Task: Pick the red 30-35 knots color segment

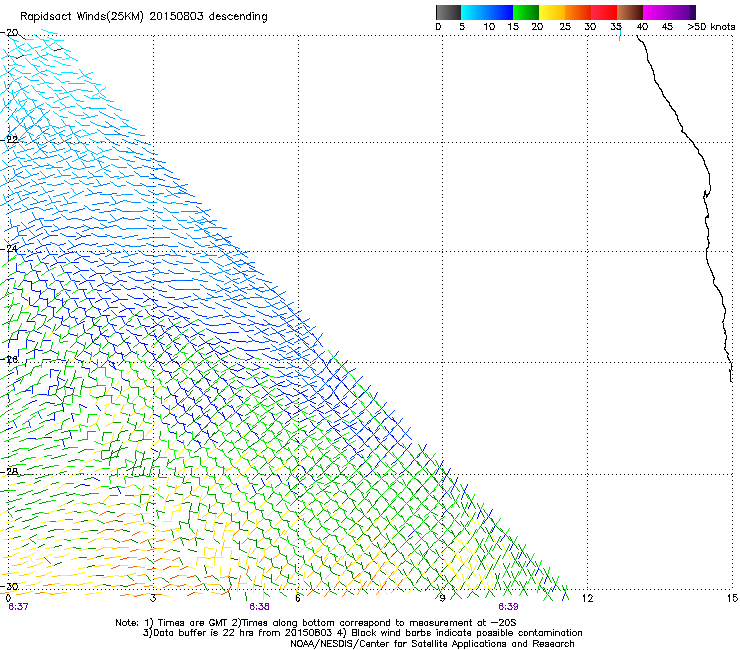Action: point(604,12)
